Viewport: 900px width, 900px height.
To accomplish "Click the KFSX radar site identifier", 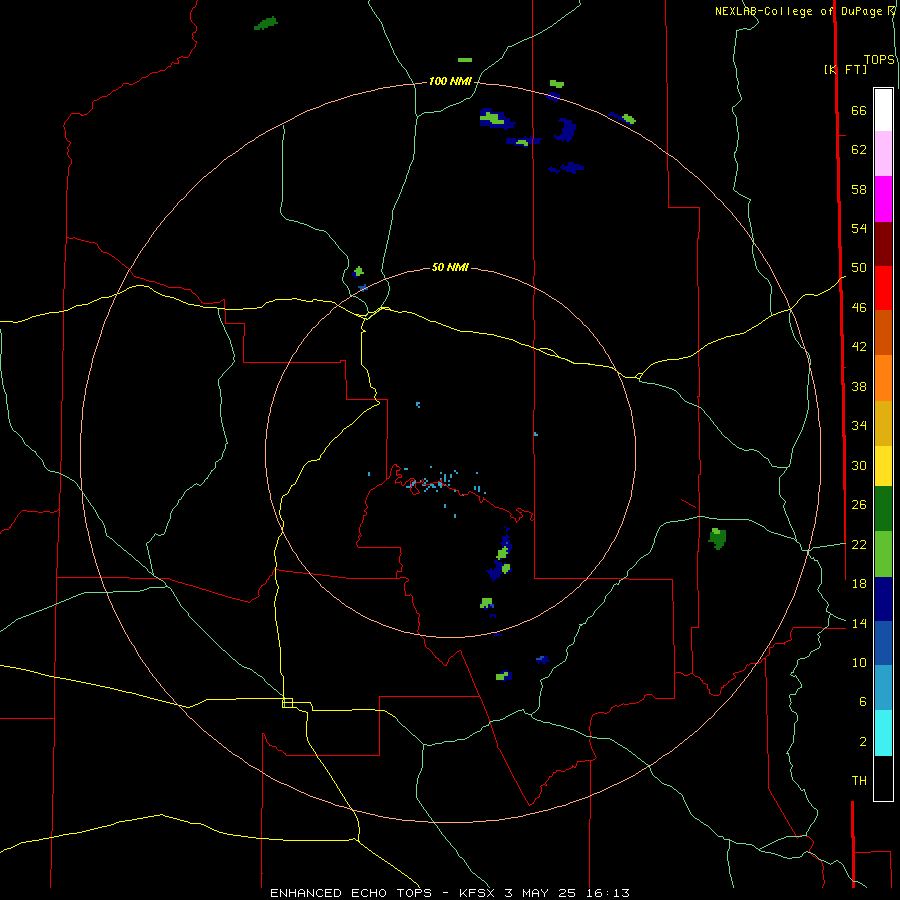I will click(476, 893).
